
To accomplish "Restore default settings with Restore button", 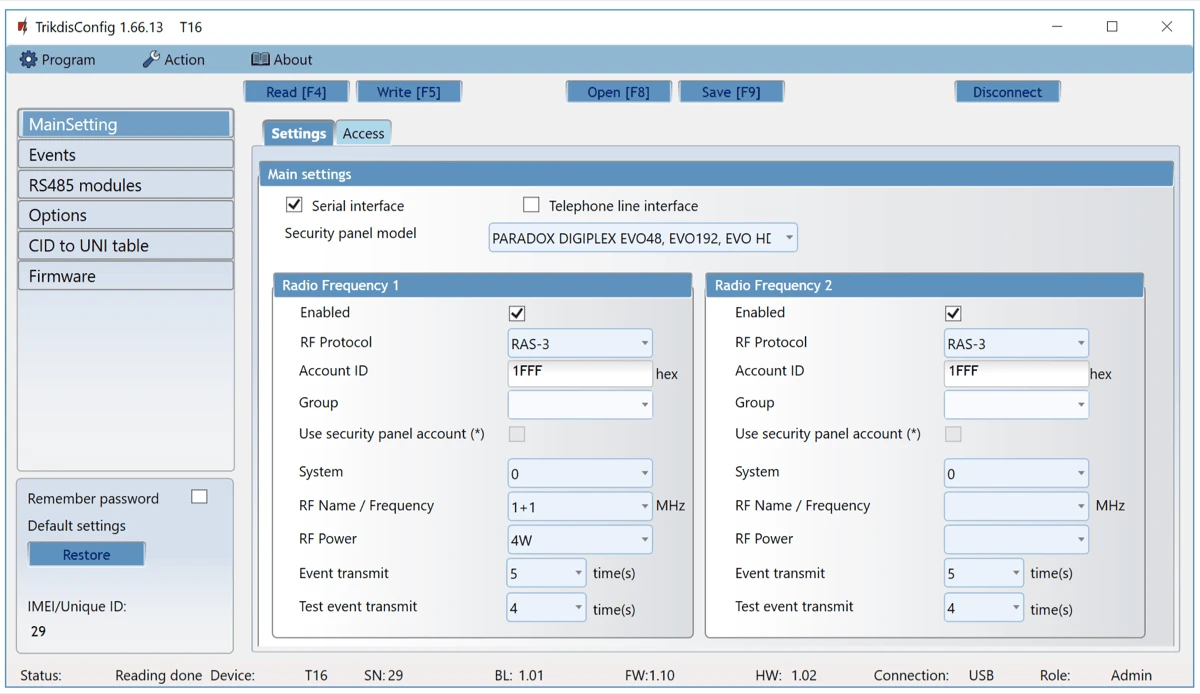I will 87,554.
